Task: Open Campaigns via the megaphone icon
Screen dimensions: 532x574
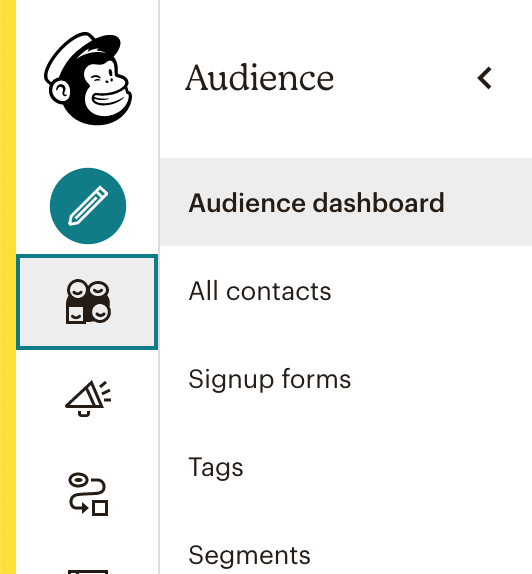Action: click(88, 398)
